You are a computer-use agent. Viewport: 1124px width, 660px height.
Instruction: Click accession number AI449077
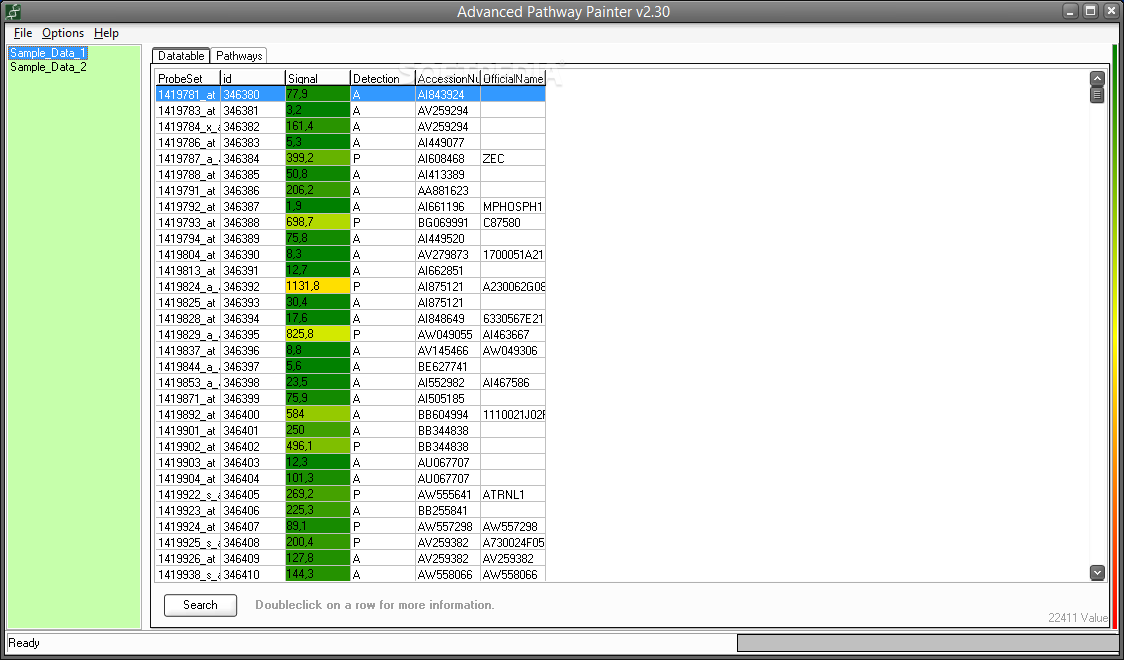tap(447, 143)
